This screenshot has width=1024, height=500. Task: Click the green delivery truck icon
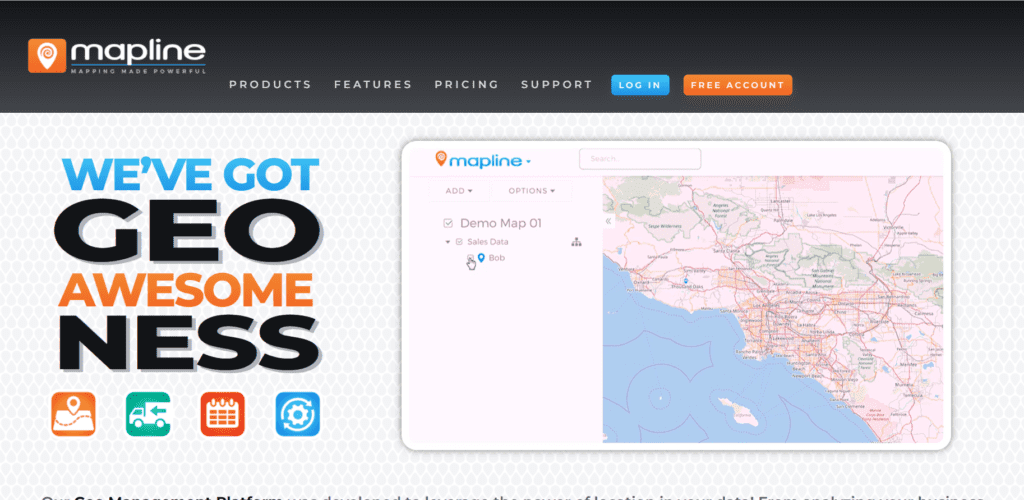coord(148,414)
